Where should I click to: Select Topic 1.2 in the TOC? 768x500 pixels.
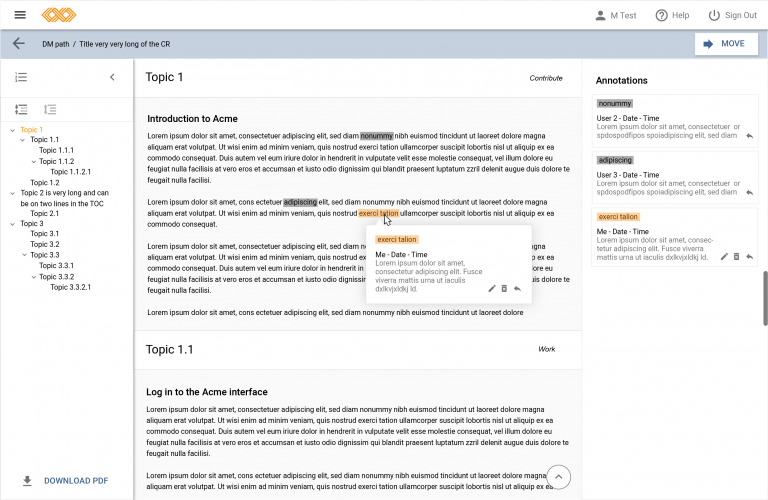click(x=45, y=183)
